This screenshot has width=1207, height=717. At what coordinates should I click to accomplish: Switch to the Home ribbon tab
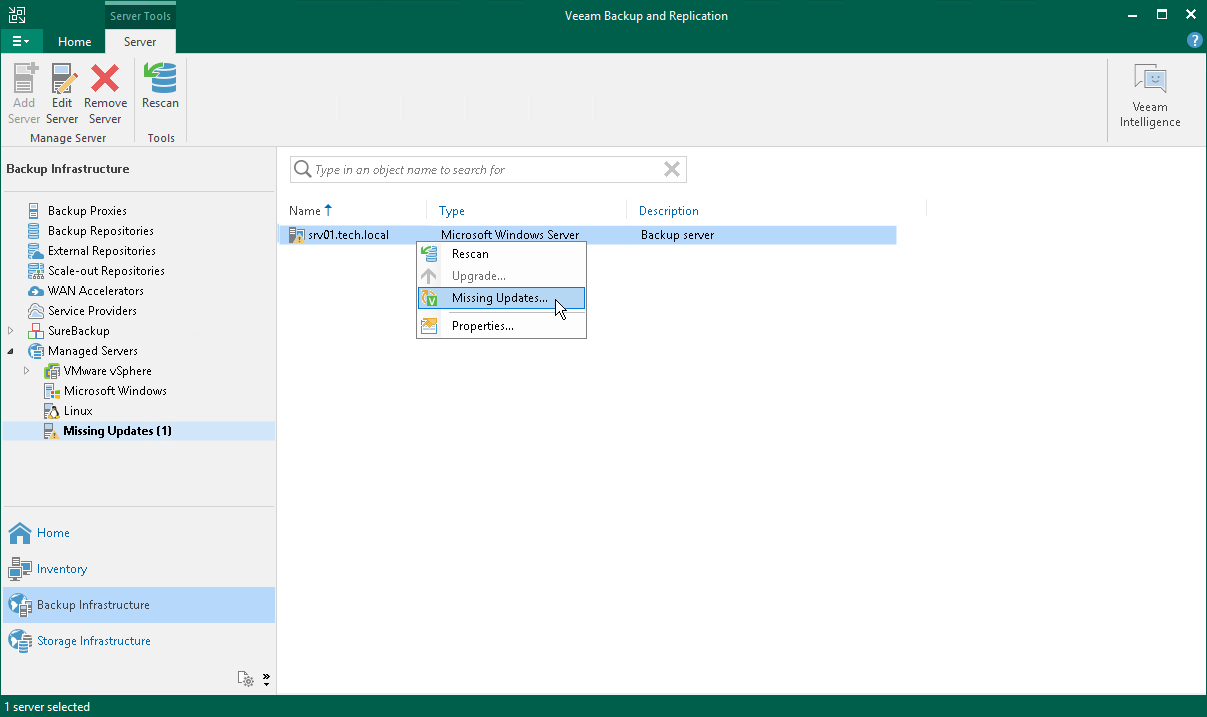click(x=74, y=42)
